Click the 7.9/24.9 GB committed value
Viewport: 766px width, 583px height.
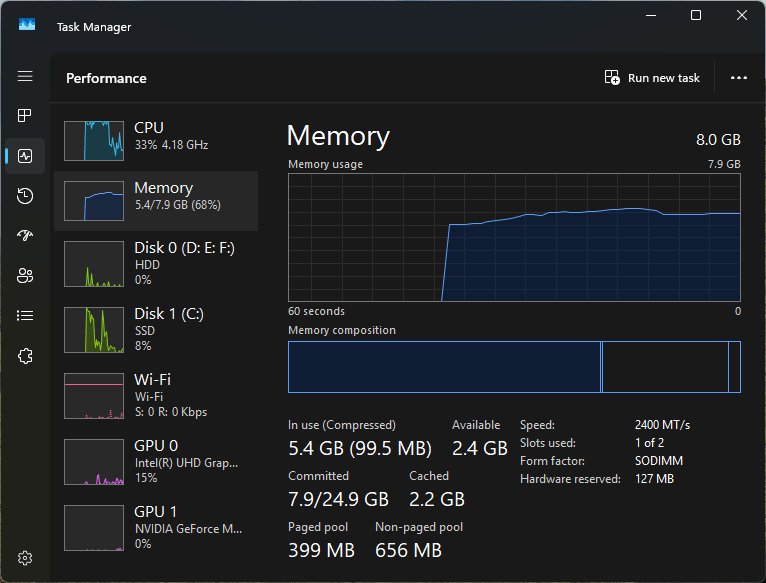point(338,499)
